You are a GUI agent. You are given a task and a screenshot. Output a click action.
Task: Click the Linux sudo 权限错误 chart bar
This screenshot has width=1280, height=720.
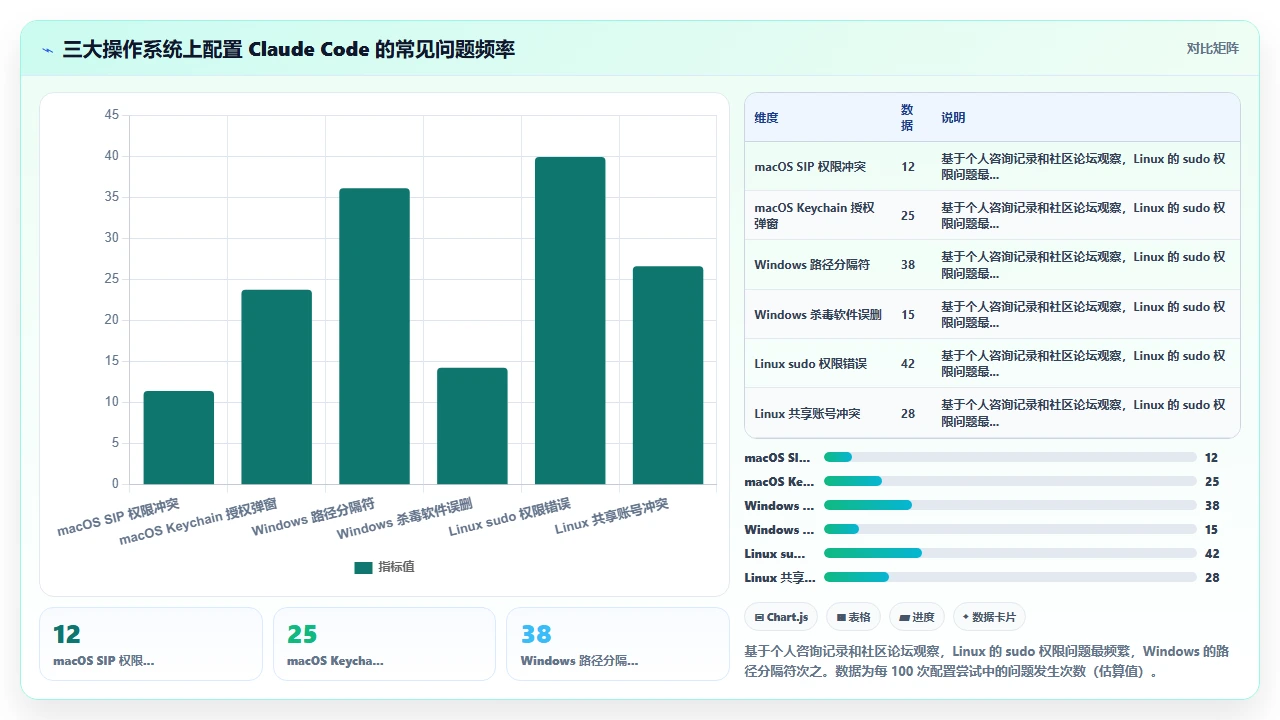pyautogui.click(x=570, y=321)
